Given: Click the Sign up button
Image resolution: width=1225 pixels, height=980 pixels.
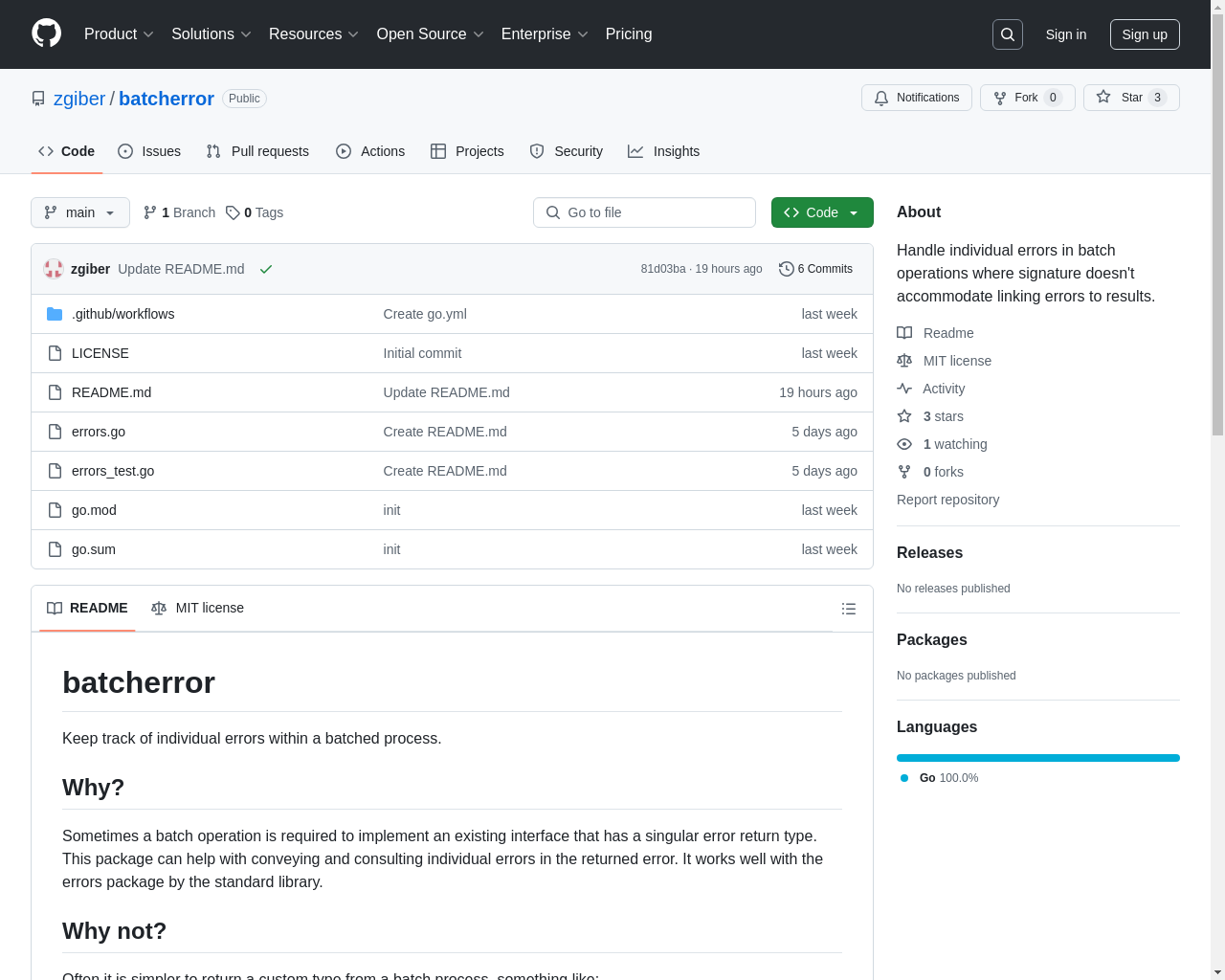Looking at the screenshot, I should pyautogui.click(x=1145, y=34).
